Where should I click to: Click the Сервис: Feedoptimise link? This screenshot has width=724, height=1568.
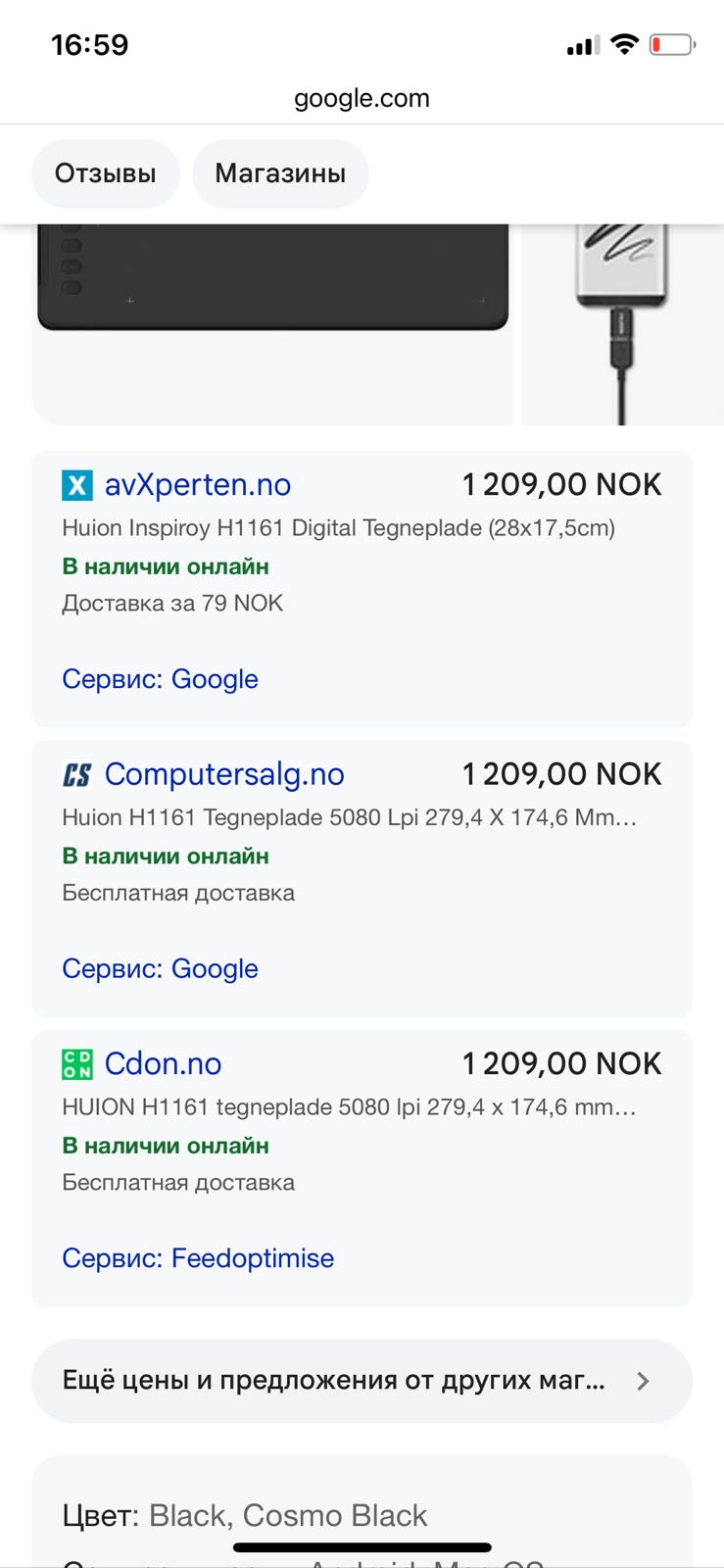[198, 1258]
